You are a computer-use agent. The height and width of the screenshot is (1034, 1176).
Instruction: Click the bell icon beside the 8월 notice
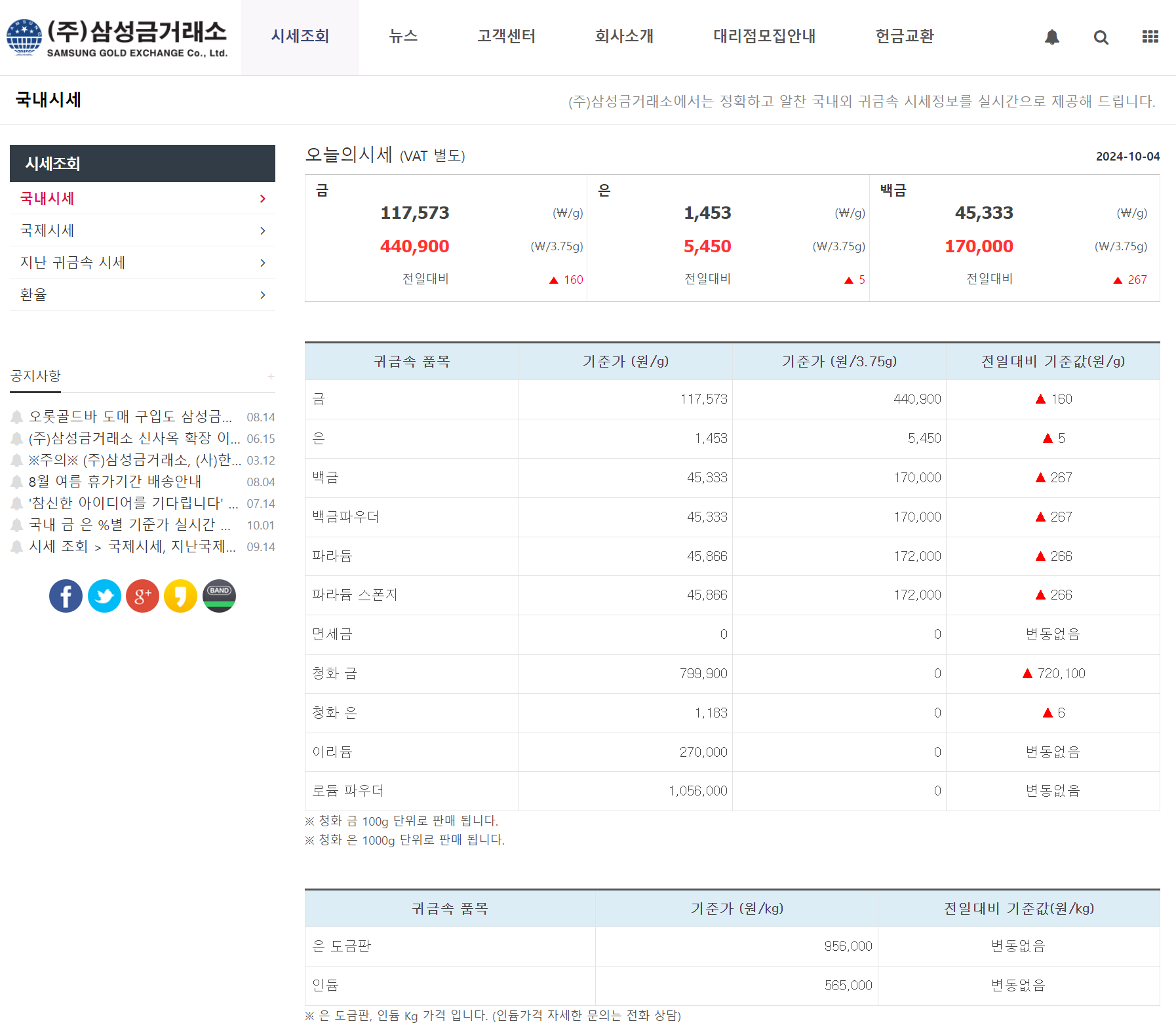coord(18,481)
